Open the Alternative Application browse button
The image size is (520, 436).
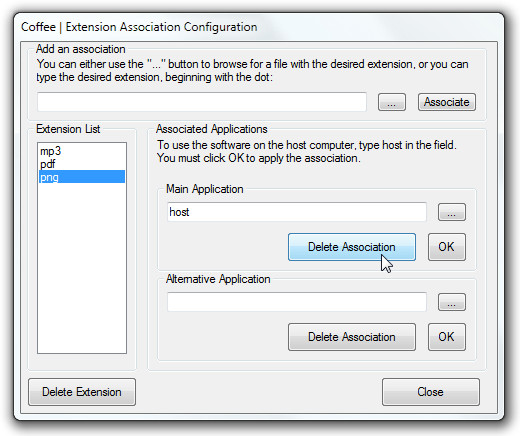click(452, 302)
